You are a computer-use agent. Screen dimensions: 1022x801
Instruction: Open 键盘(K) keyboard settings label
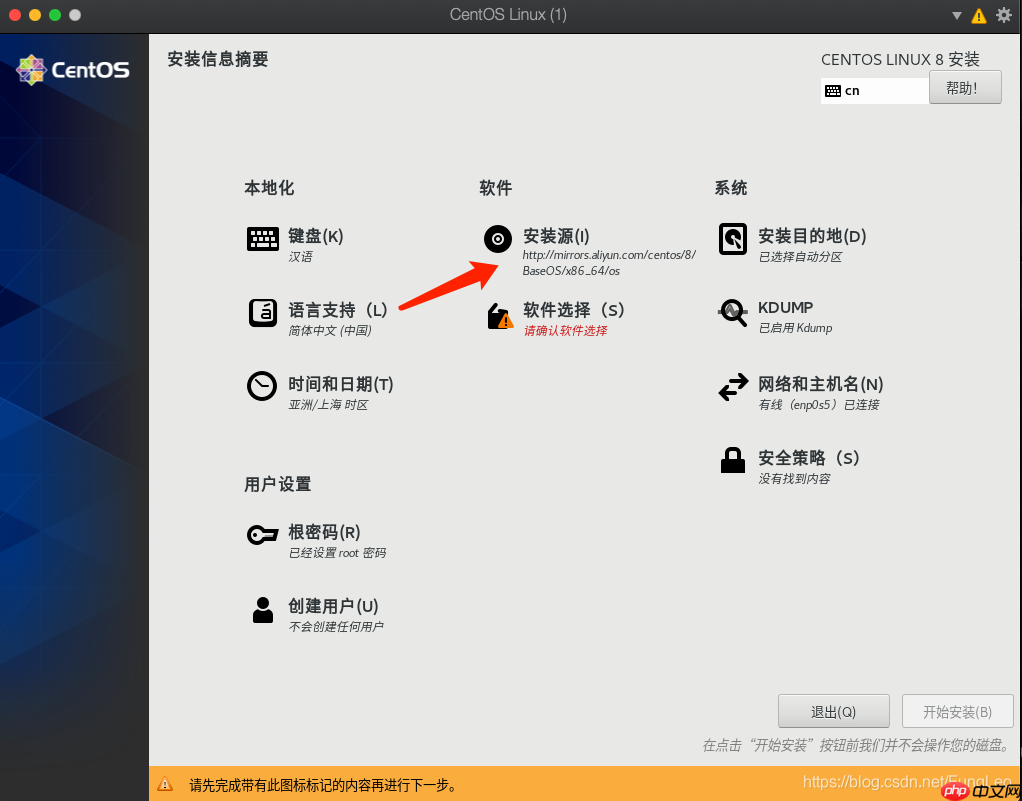315,236
